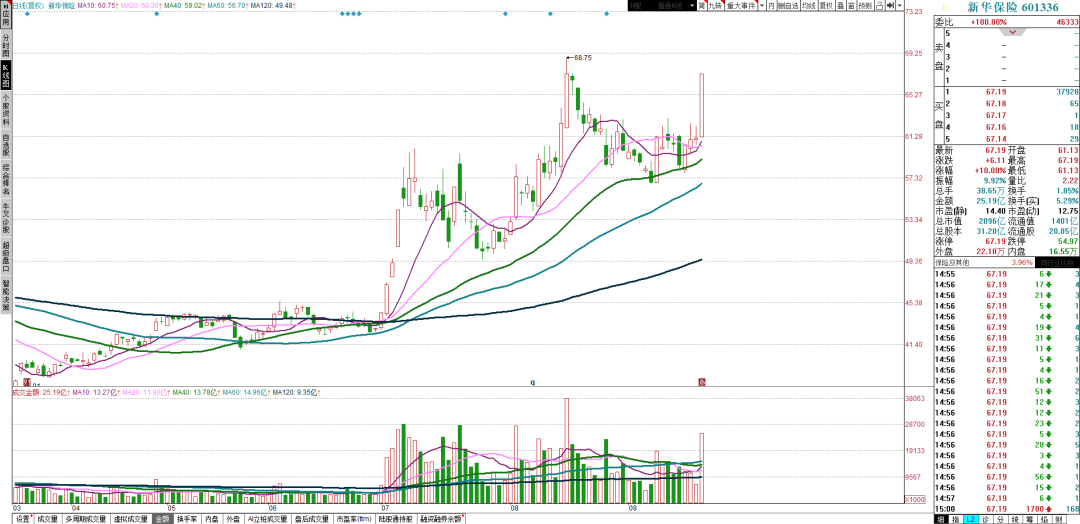Select the 外盘 indicator tab
The image size is (1080, 524).
coord(233,518)
